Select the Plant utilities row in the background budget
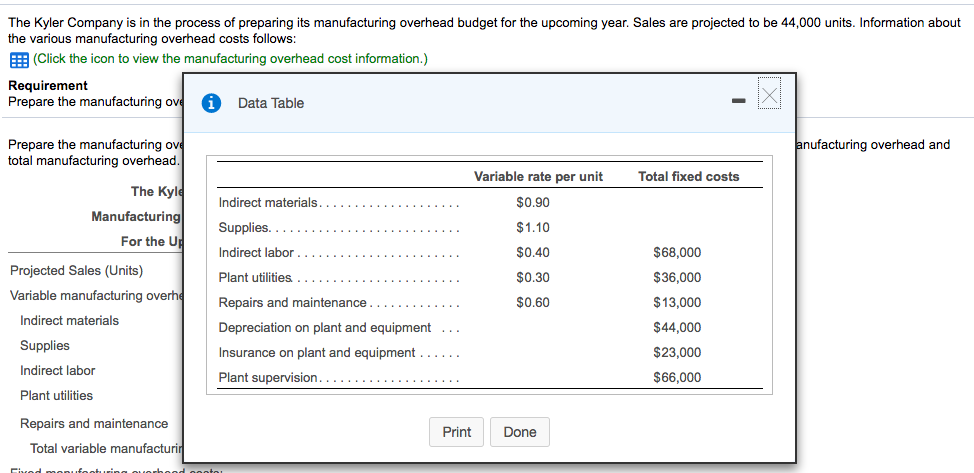Image resolution: width=974 pixels, height=473 pixels. (x=57, y=395)
